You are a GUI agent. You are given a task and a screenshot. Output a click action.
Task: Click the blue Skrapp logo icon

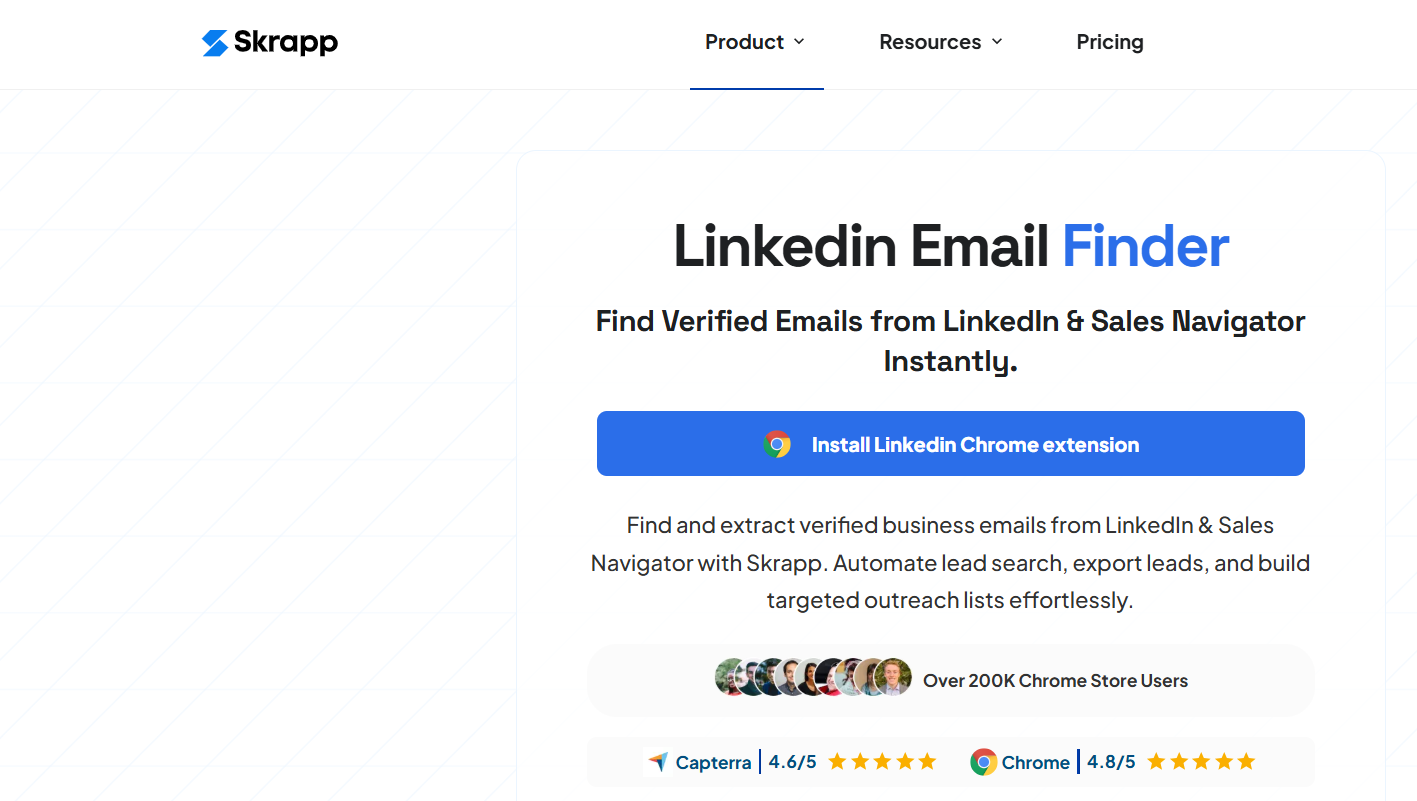[x=215, y=43]
